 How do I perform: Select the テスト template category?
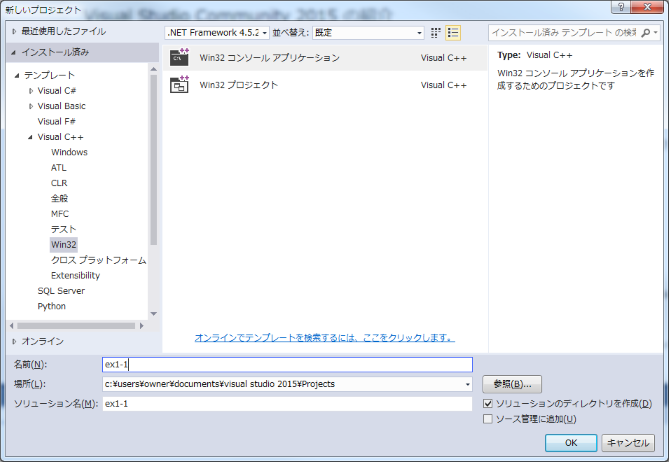[63, 229]
